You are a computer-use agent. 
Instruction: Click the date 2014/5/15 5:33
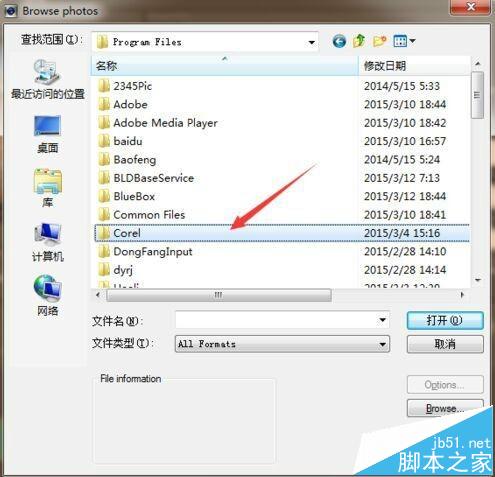point(402,86)
